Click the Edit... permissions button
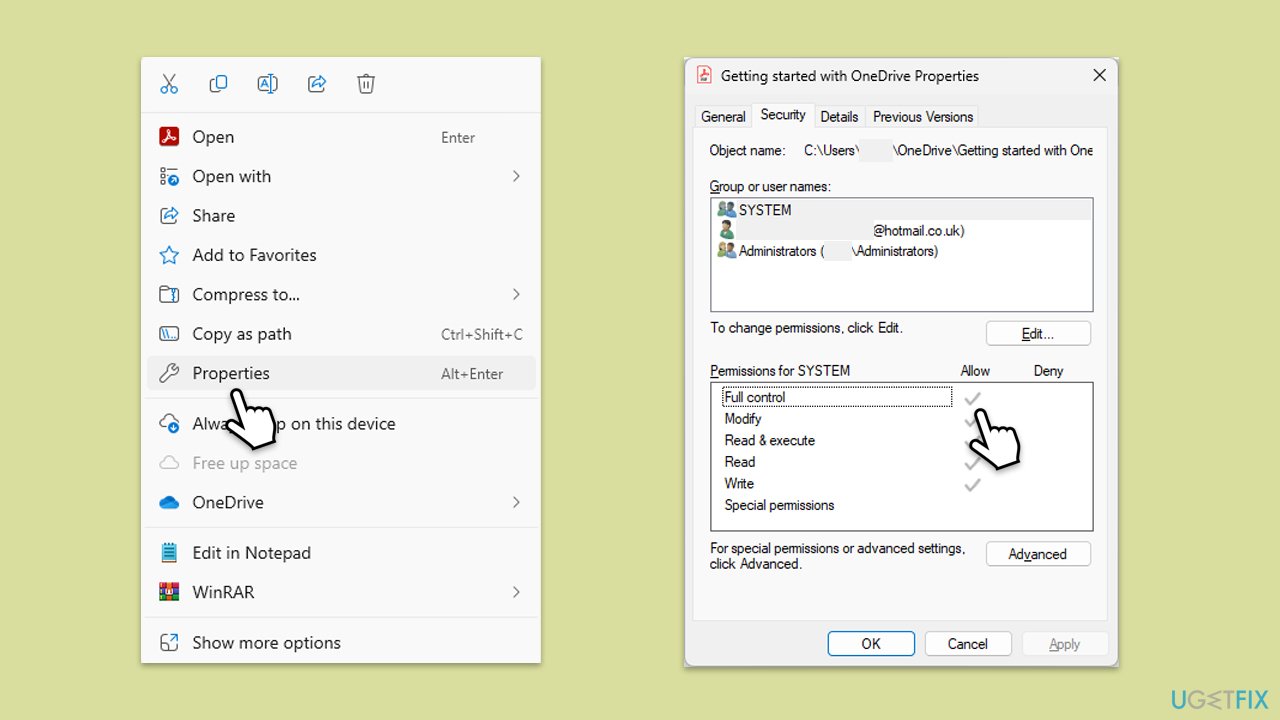The image size is (1280, 720). point(1038,334)
